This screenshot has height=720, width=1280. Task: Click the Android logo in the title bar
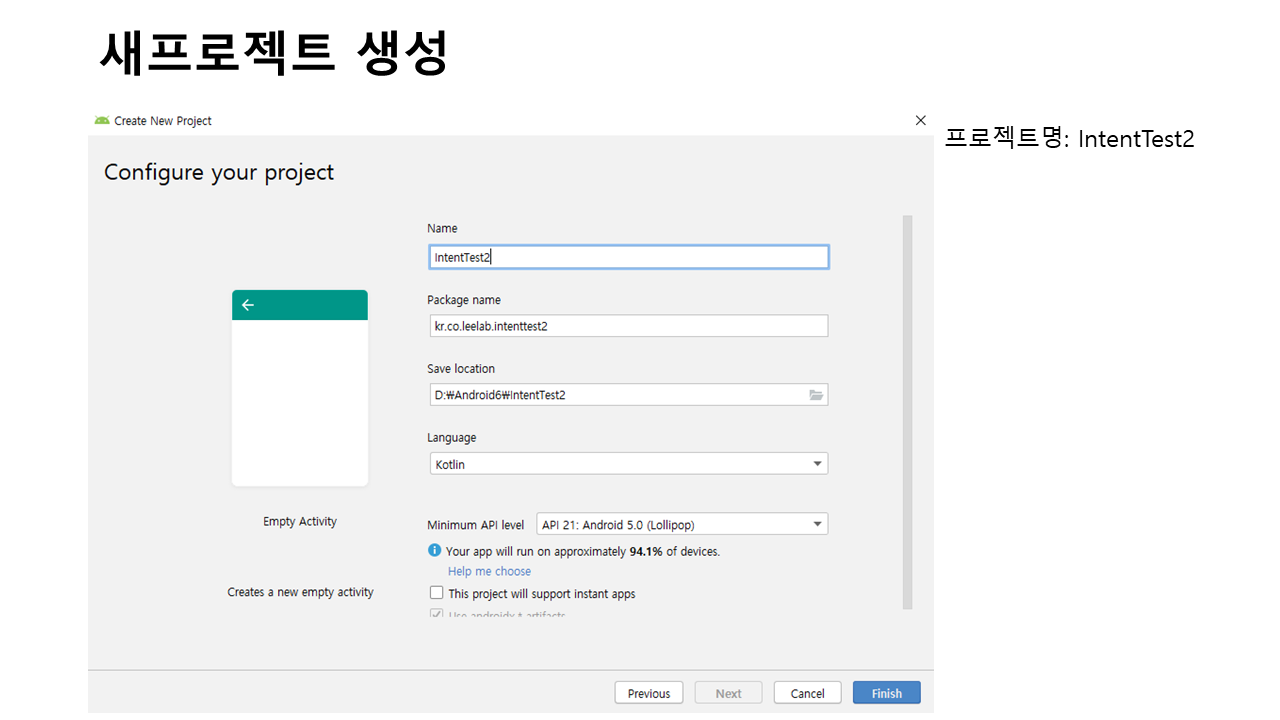(102, 121)
